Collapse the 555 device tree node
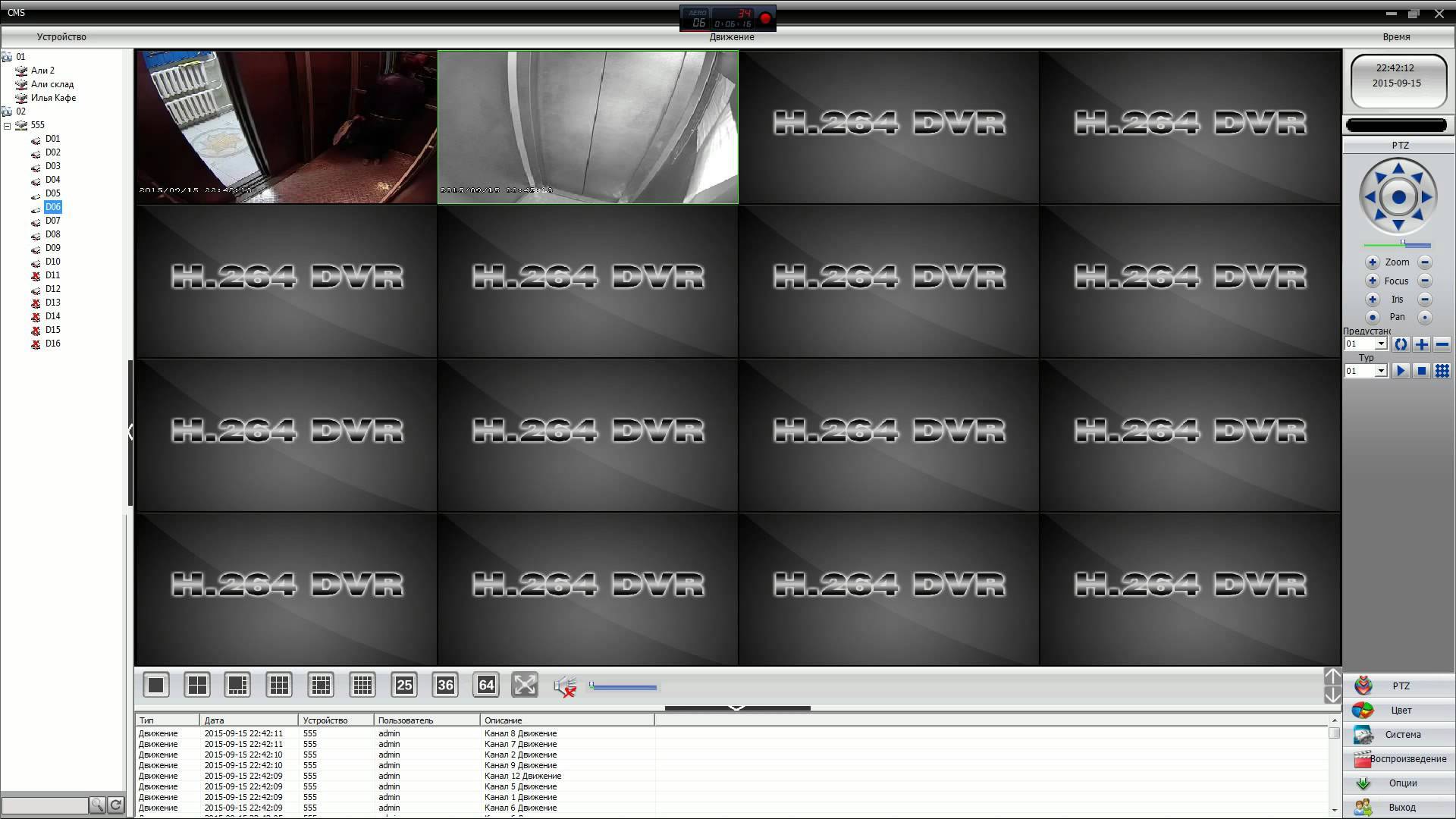Screen dimensions: 1456x819 pyautogui.click(x=8, y=126)
